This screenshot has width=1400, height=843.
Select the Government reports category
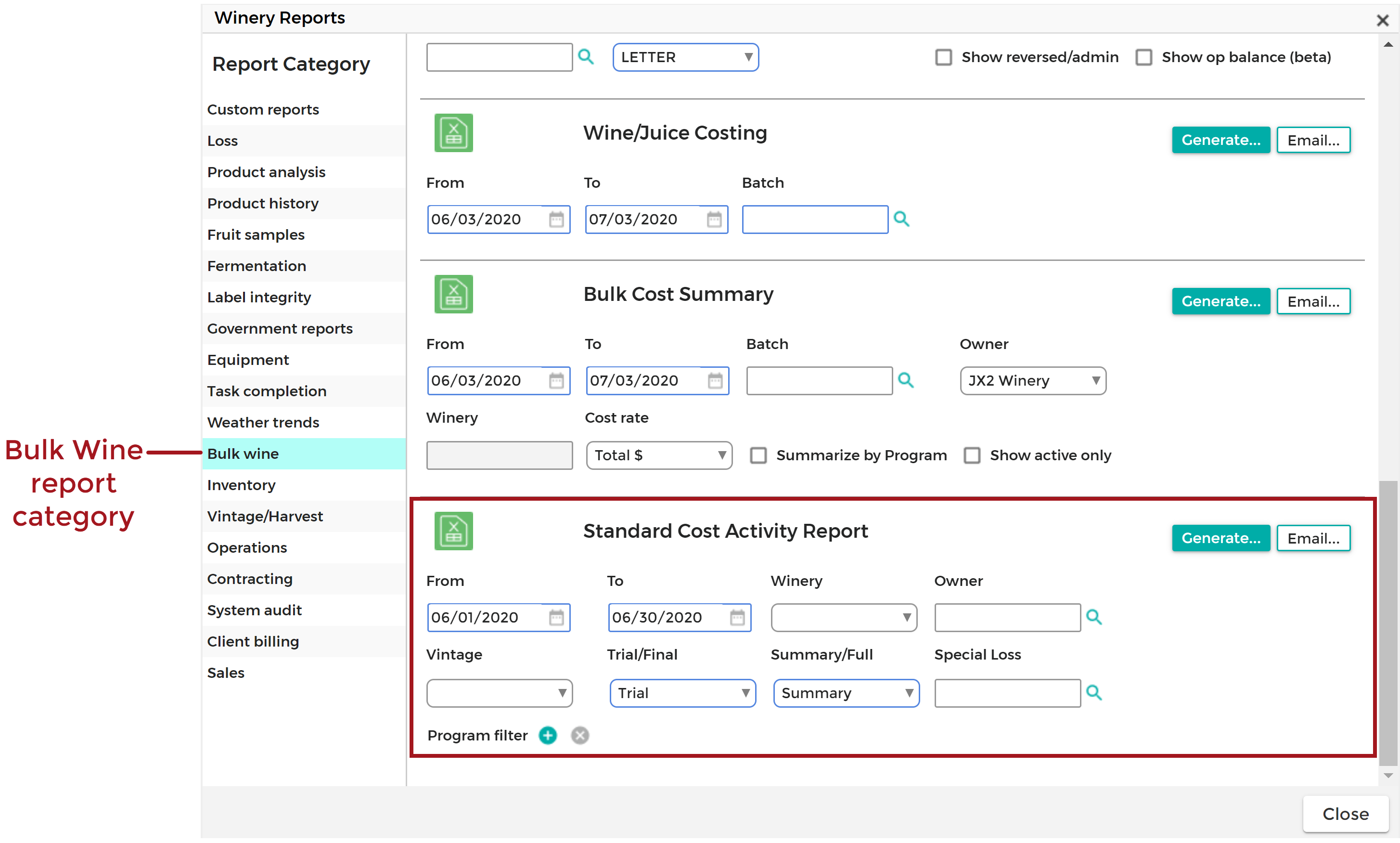[x=304, y=328]
